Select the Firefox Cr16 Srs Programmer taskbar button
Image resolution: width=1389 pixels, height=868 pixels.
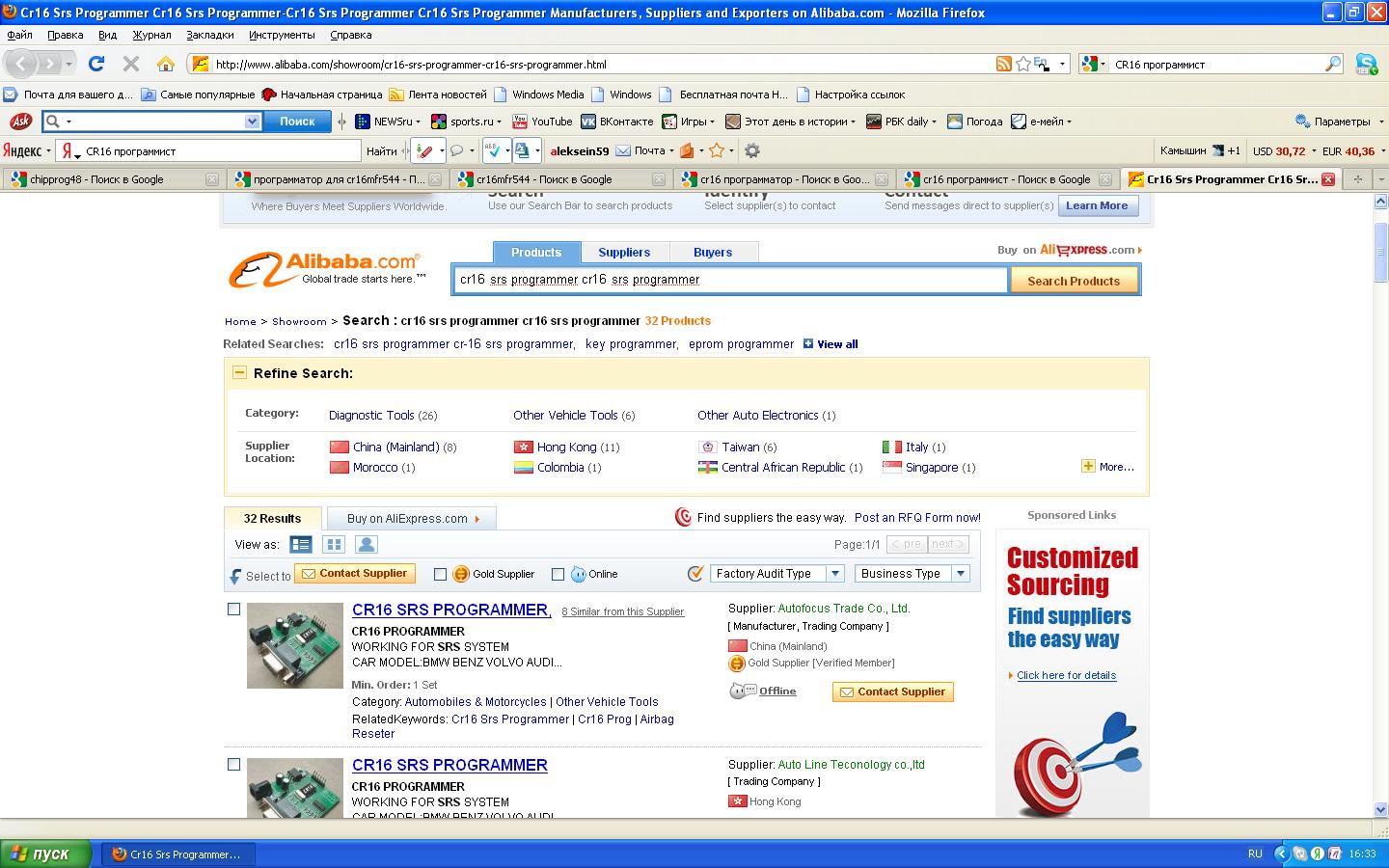177,854
